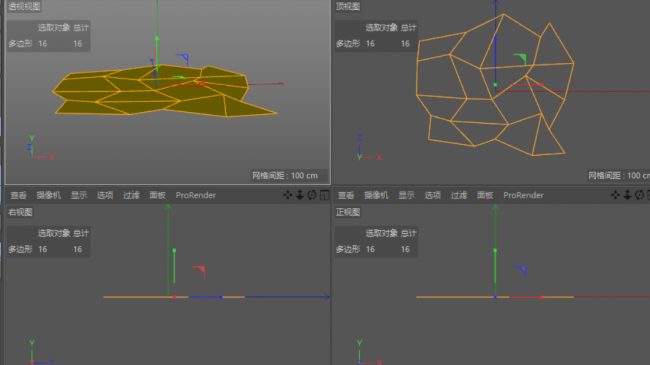
Task: Click the 右视图 viewport label
Action: click(20, 212)
